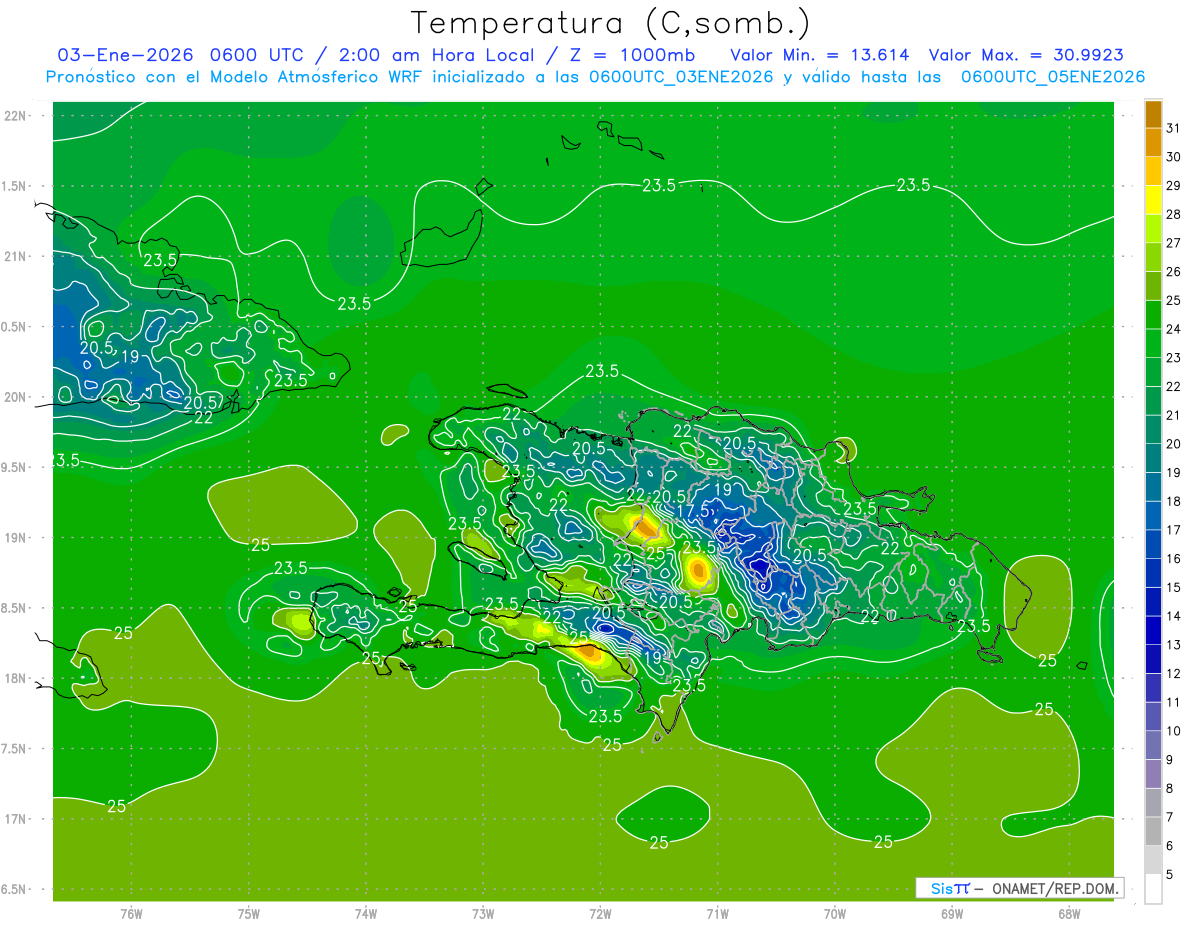This screenshot has height=927, width=1200.
Task: Click the 72W longitude axis label
Action: click(x=600, y=913)
